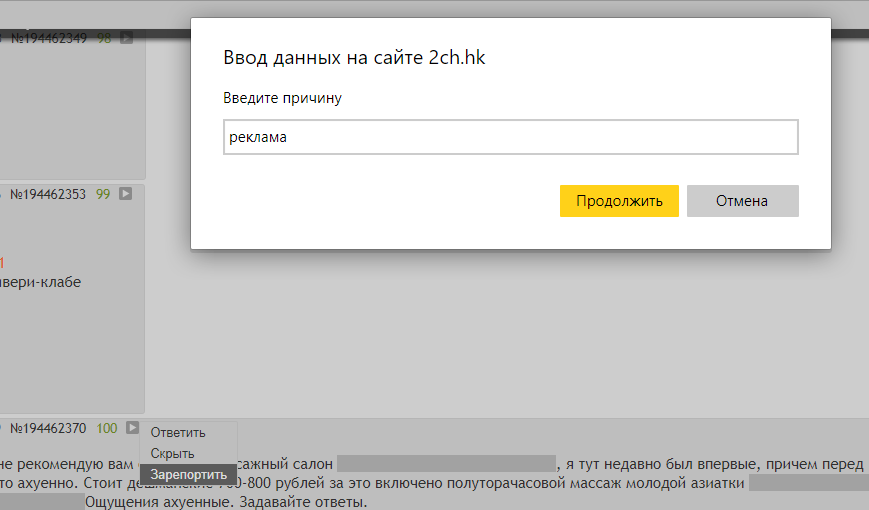Click the Введите причину label
This screenshot has height=510, width=869.
[x=283, y=98]
